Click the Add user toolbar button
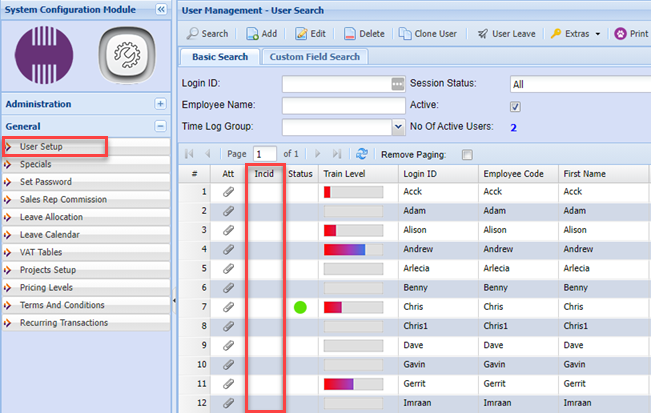651x413 pixels. 262,33
